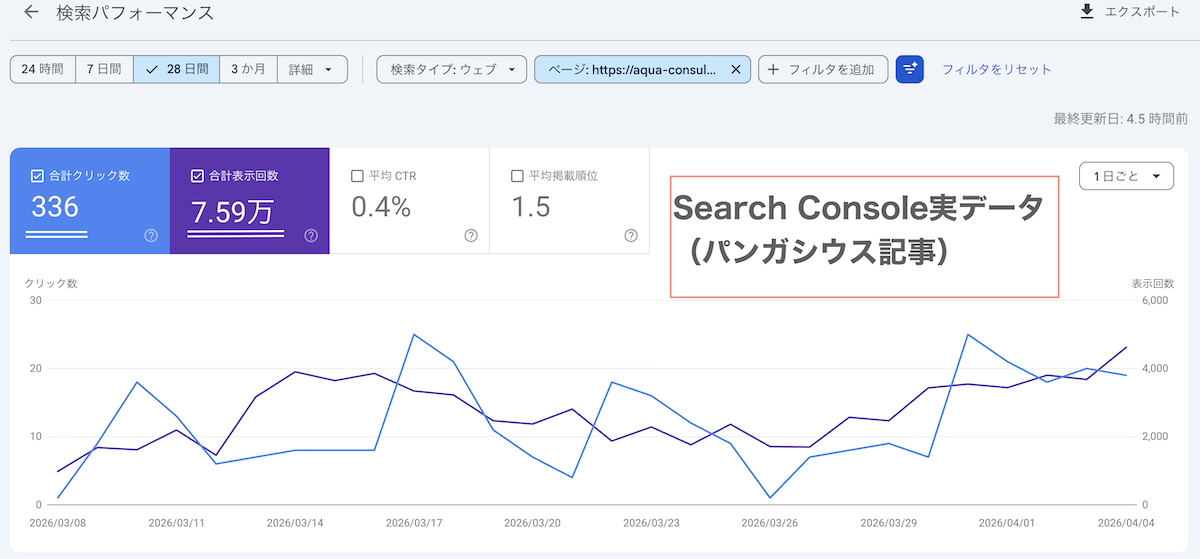Viewport: 1200px width, 559px height.
Task: Click the 2026/03/26 axis date label
Action: [x=769, y=522]
